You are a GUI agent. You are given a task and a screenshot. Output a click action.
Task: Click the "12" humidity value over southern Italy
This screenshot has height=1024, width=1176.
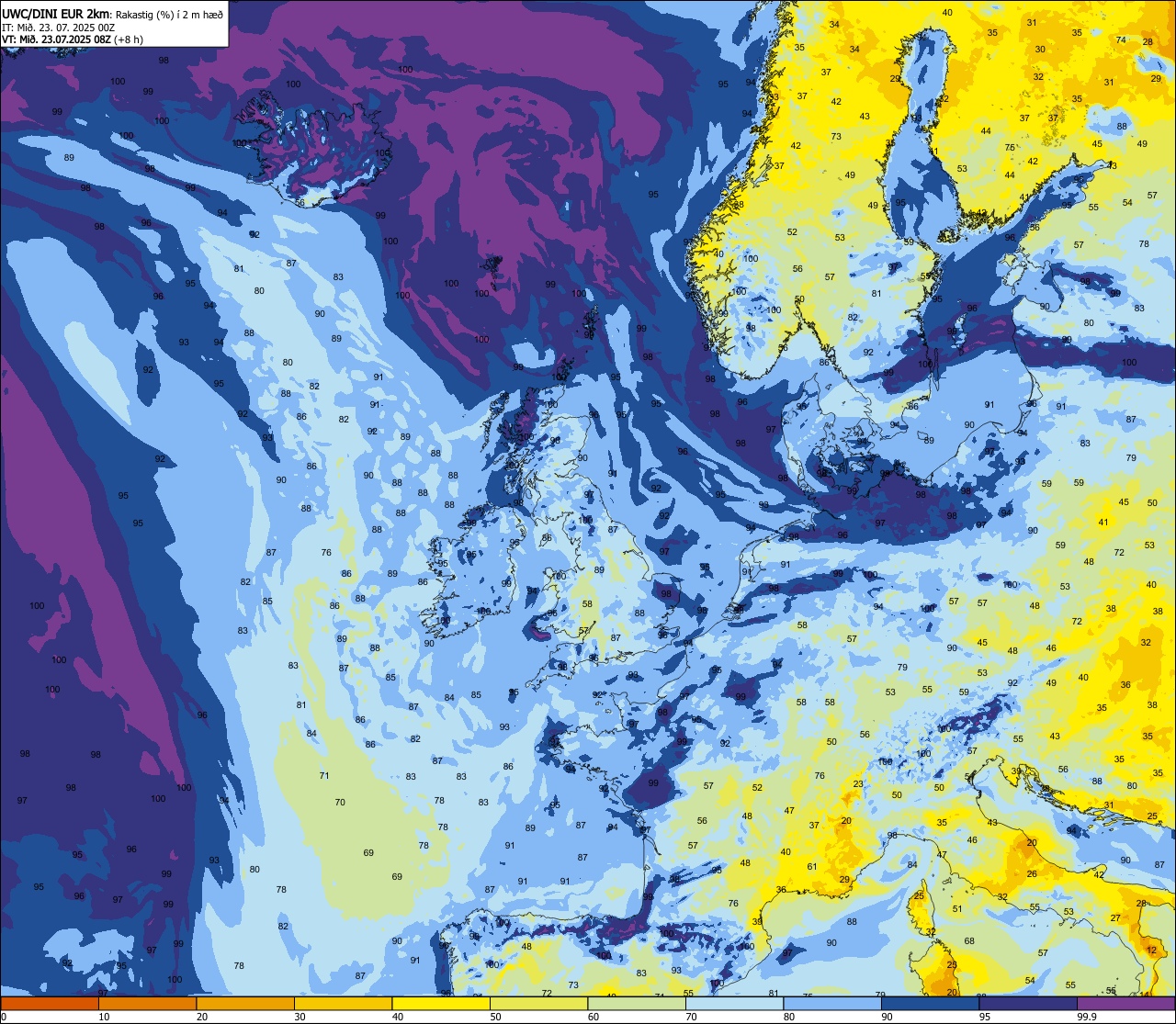(1152, 951)
